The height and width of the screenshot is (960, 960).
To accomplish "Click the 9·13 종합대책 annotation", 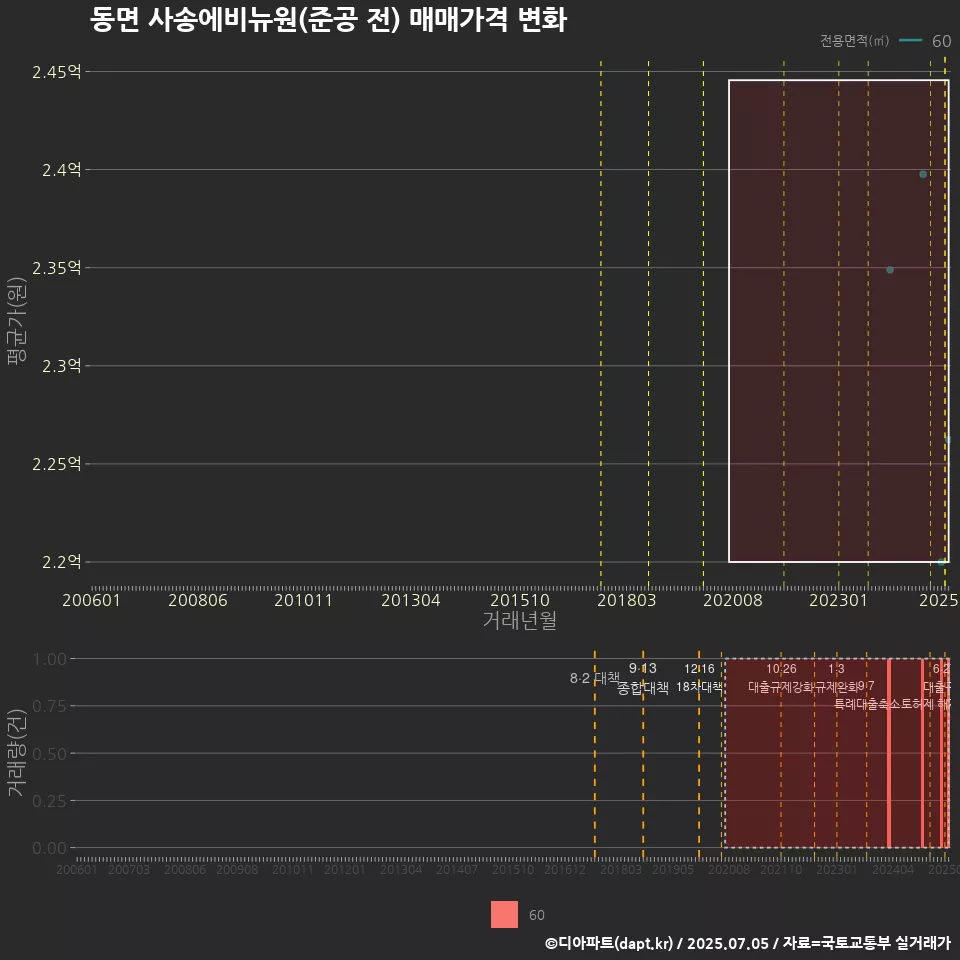I will coord(643,678).
